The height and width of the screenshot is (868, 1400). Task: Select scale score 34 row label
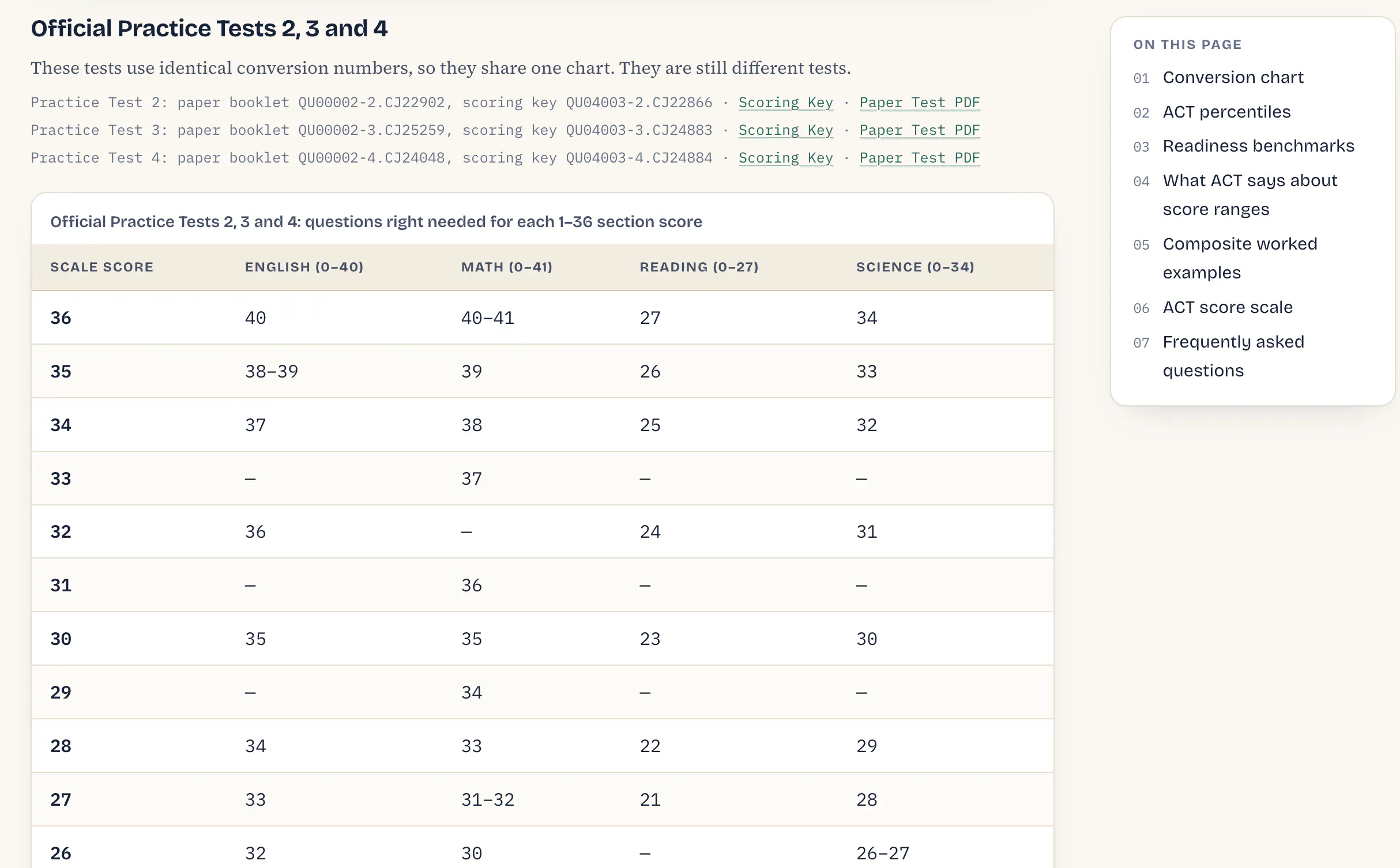pos(61,425)
